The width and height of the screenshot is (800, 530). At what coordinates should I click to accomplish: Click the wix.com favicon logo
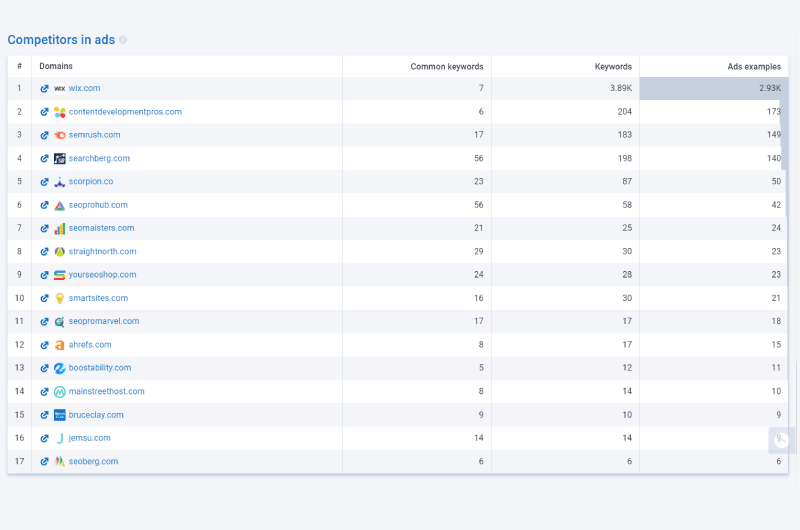(x=60, y=88)
